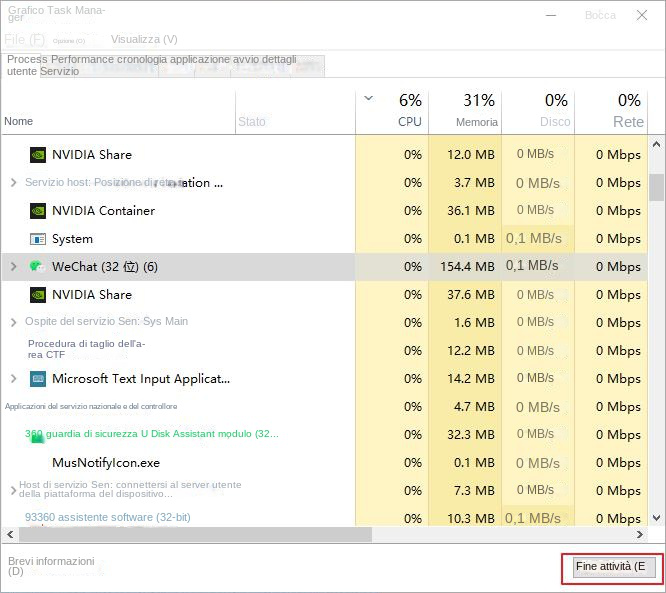Click icon of NVIDIA Share using 37.6 MB
Viewport: 666px width, 593px height.
click(38, 295)
